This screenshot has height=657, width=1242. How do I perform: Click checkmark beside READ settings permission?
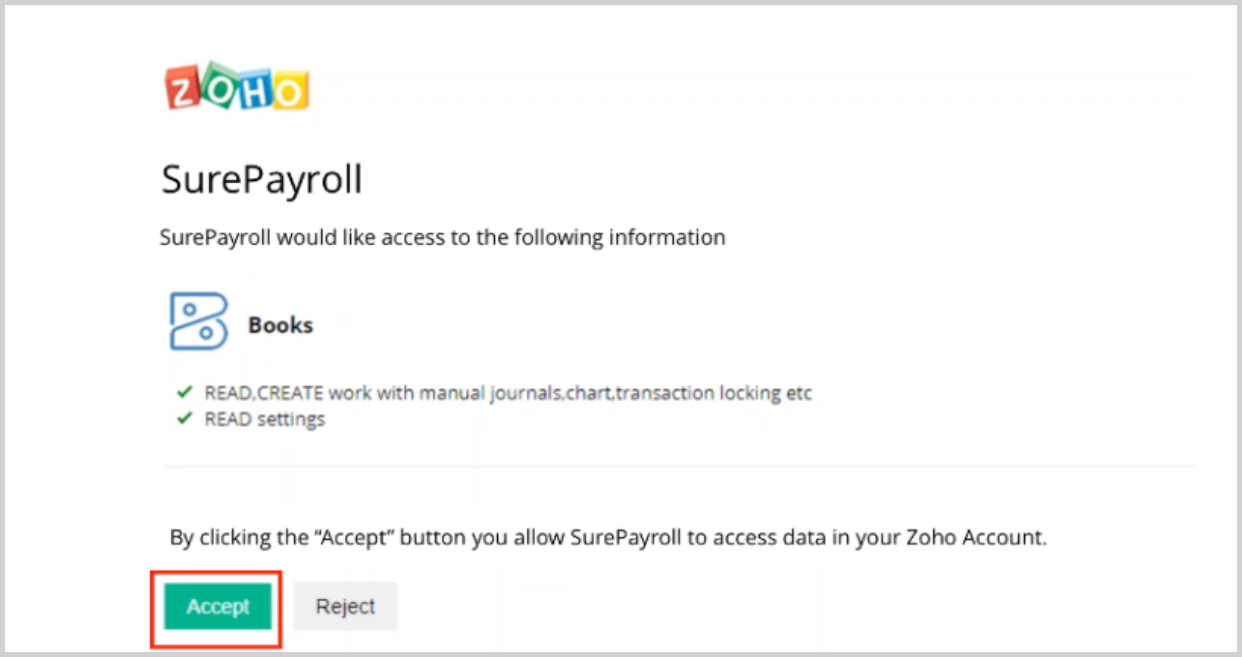[184, 418]
